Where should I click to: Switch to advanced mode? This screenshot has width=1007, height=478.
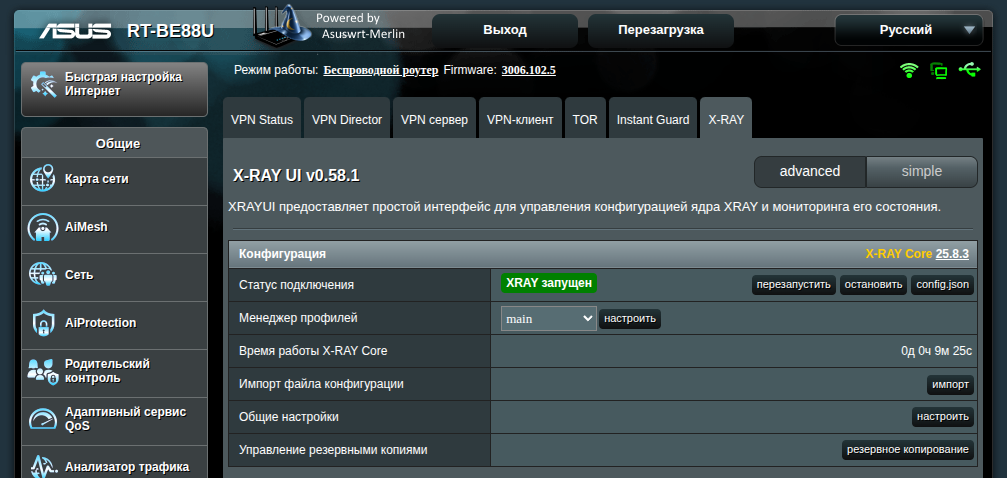pyautogui.click(x=809, y=172)
